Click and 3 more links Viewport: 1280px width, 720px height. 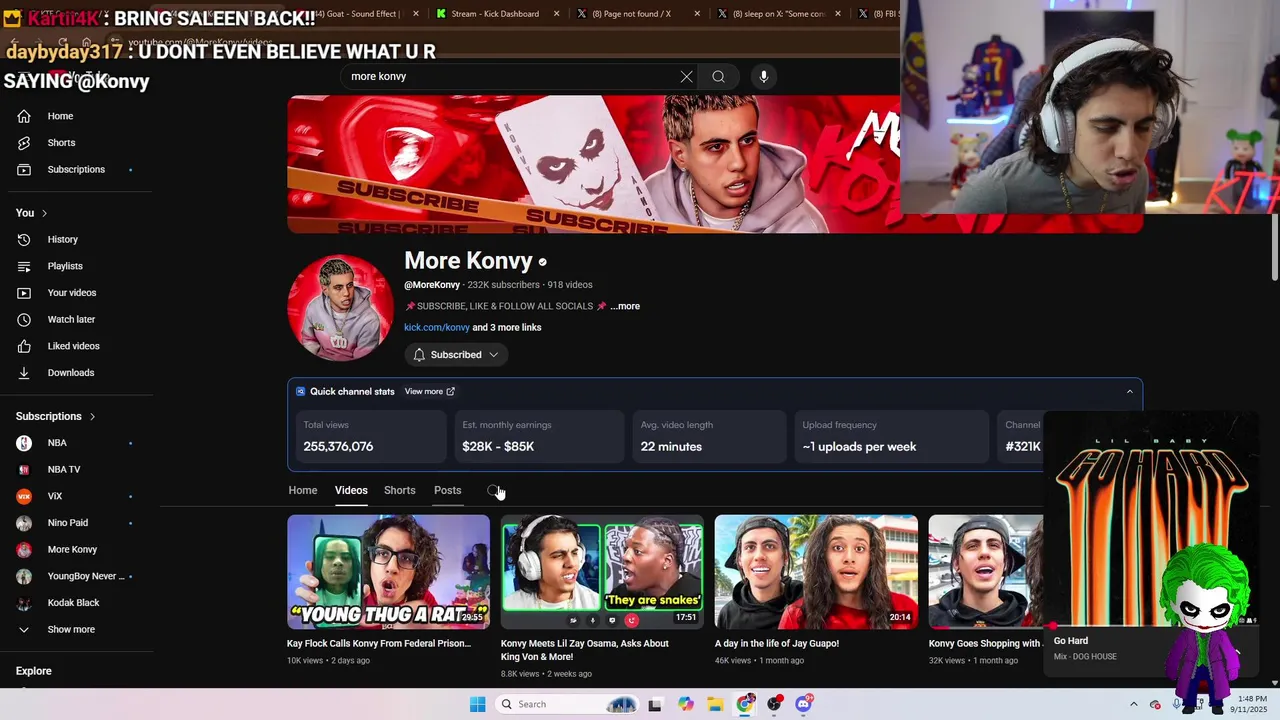[x=507, y=328]
